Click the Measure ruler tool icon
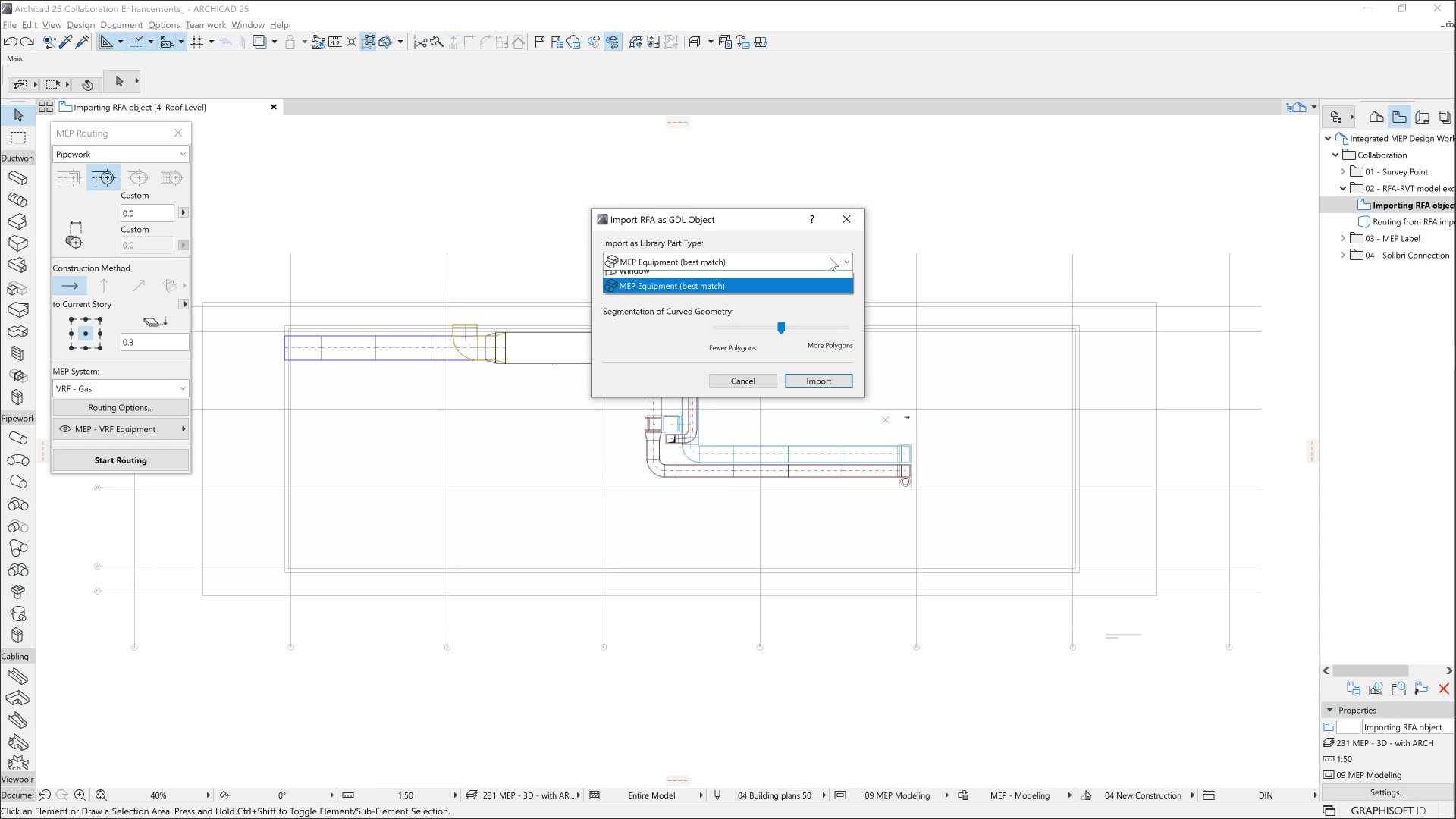This screenshot has width=1456, height=819. click(334, 42)
